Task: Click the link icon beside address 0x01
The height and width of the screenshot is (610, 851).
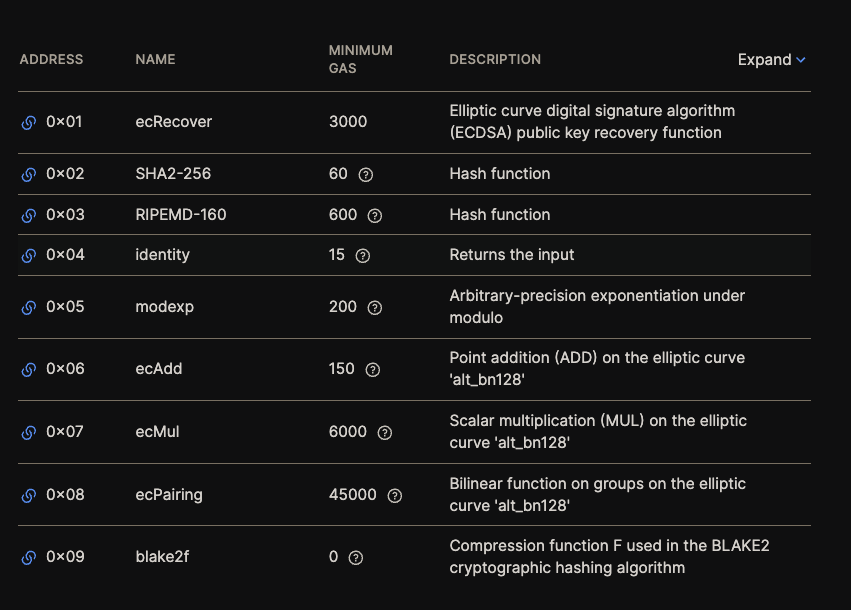Action: coord(29,123)
